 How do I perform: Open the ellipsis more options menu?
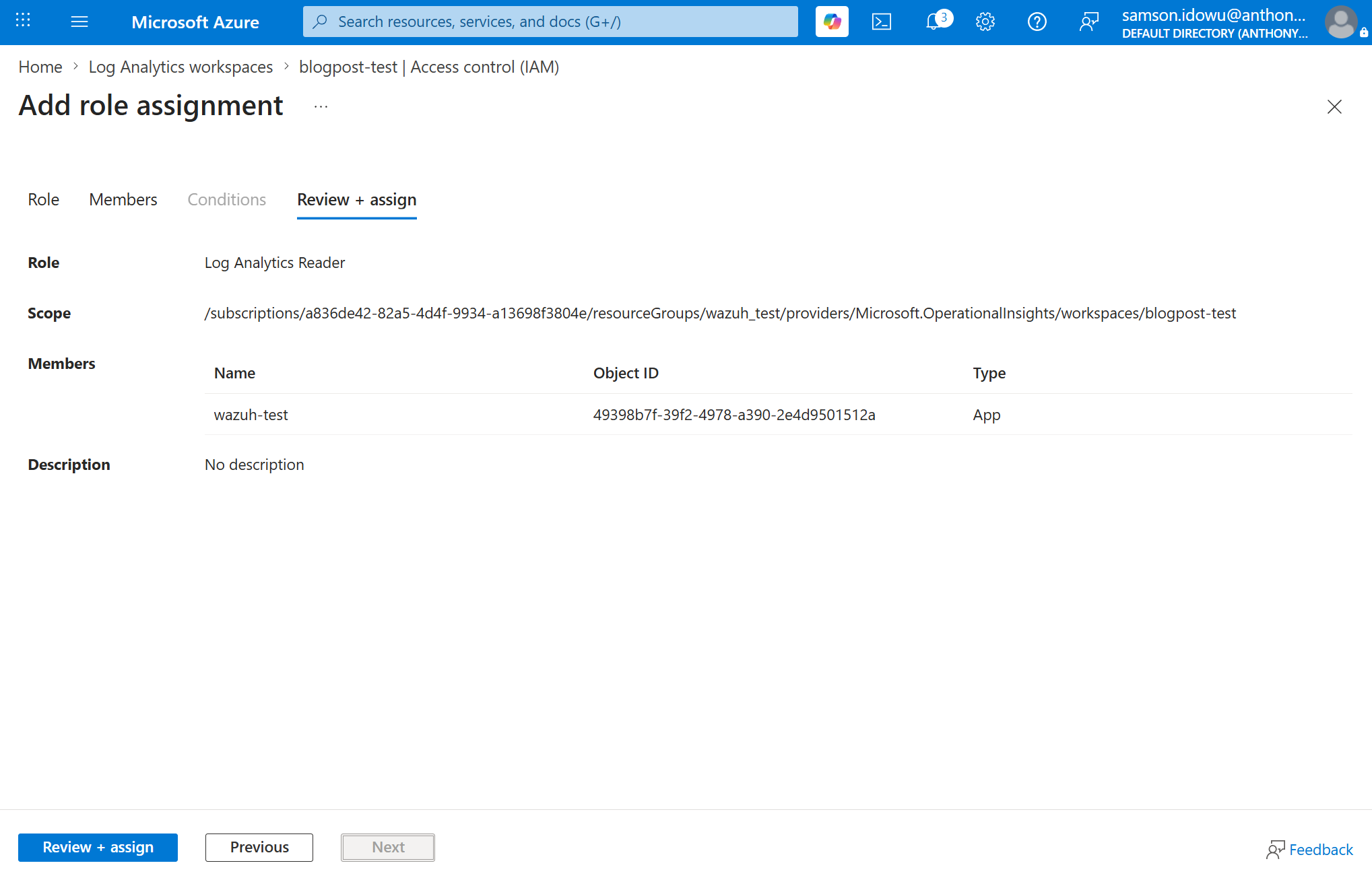[321, 106]
